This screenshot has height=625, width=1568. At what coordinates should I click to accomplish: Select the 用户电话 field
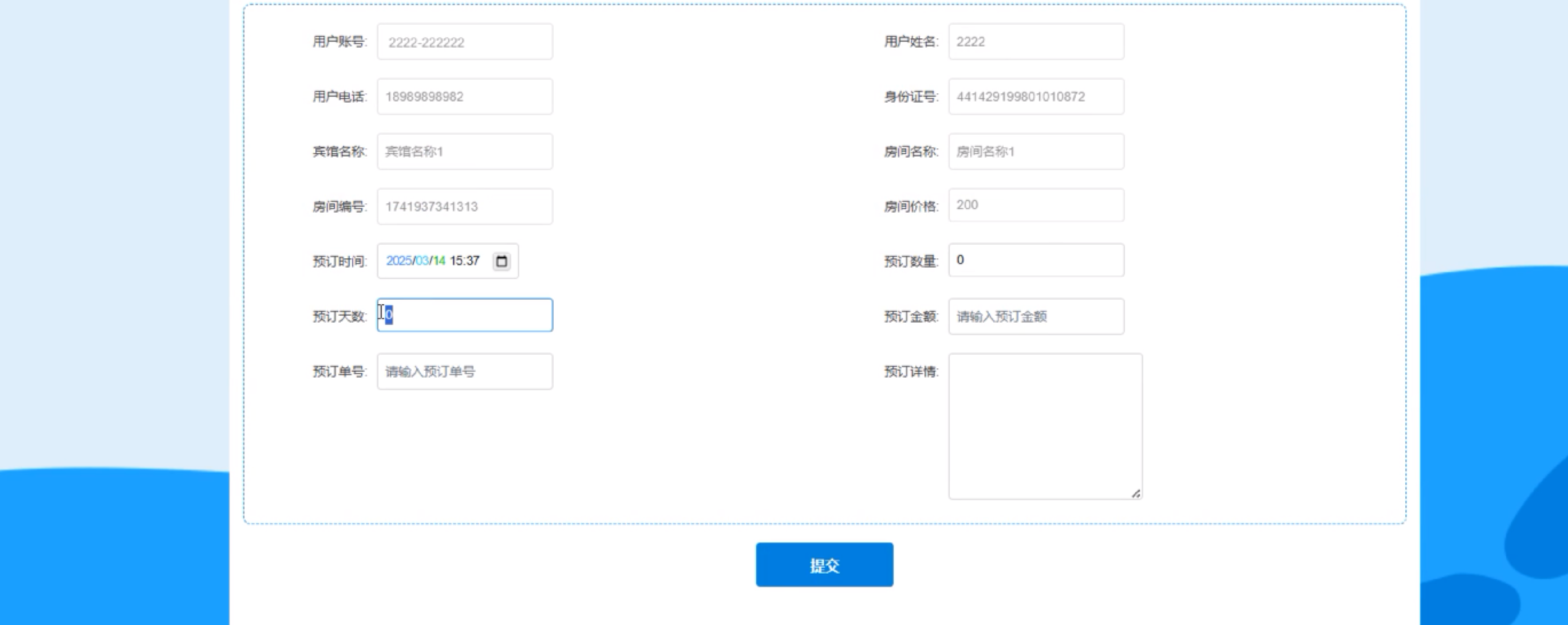click(x=464, y=97)
